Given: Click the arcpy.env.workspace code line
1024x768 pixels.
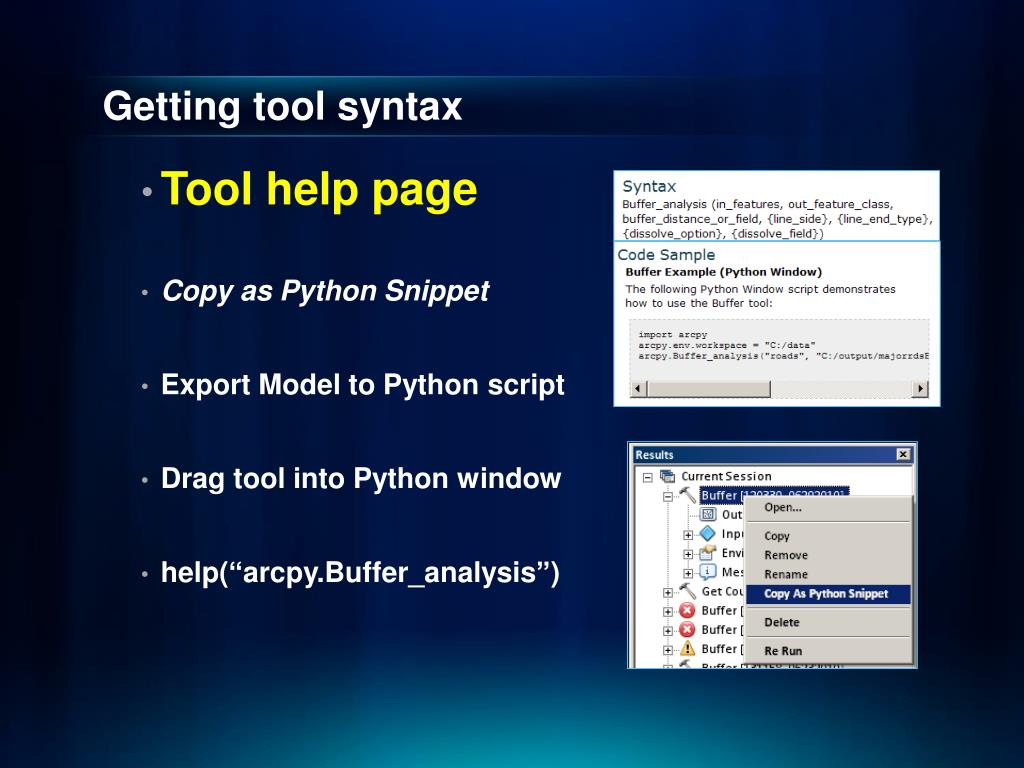Looking at the screenshot, I should (727, 345).
